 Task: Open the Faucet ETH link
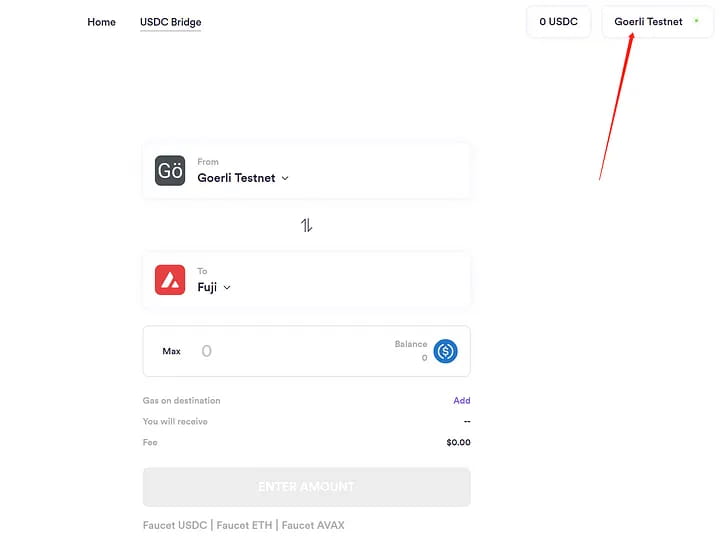(x=244, y=525)
